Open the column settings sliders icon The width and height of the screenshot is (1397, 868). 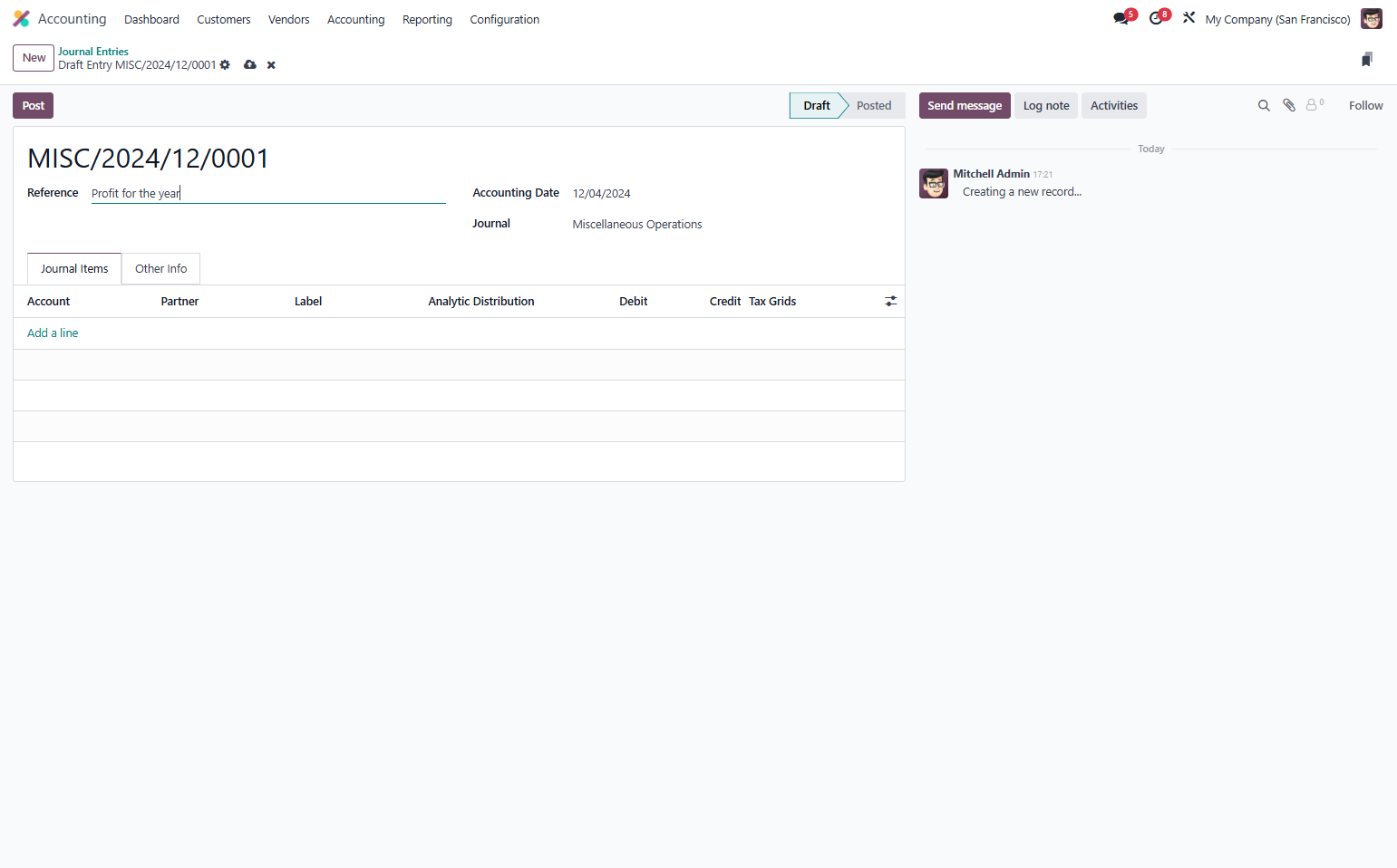(x=891, y=301)
